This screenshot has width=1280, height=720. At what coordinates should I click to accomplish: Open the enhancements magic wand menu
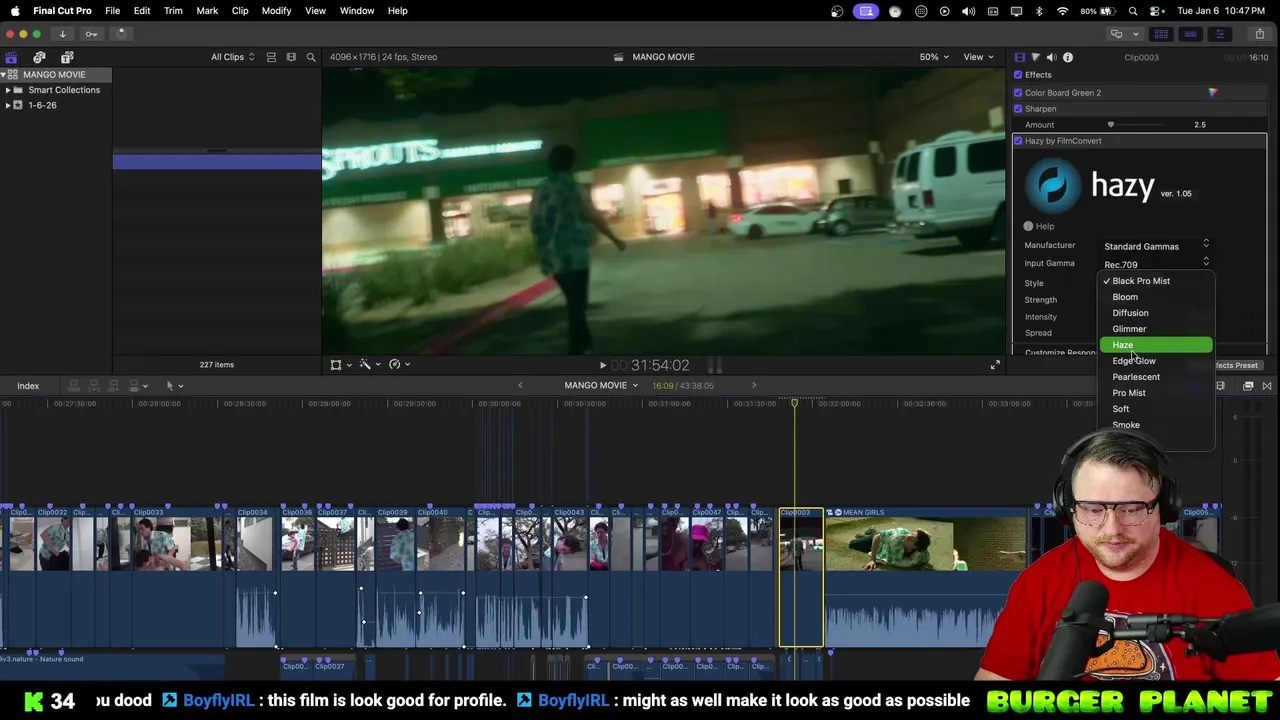click(369, 365)
